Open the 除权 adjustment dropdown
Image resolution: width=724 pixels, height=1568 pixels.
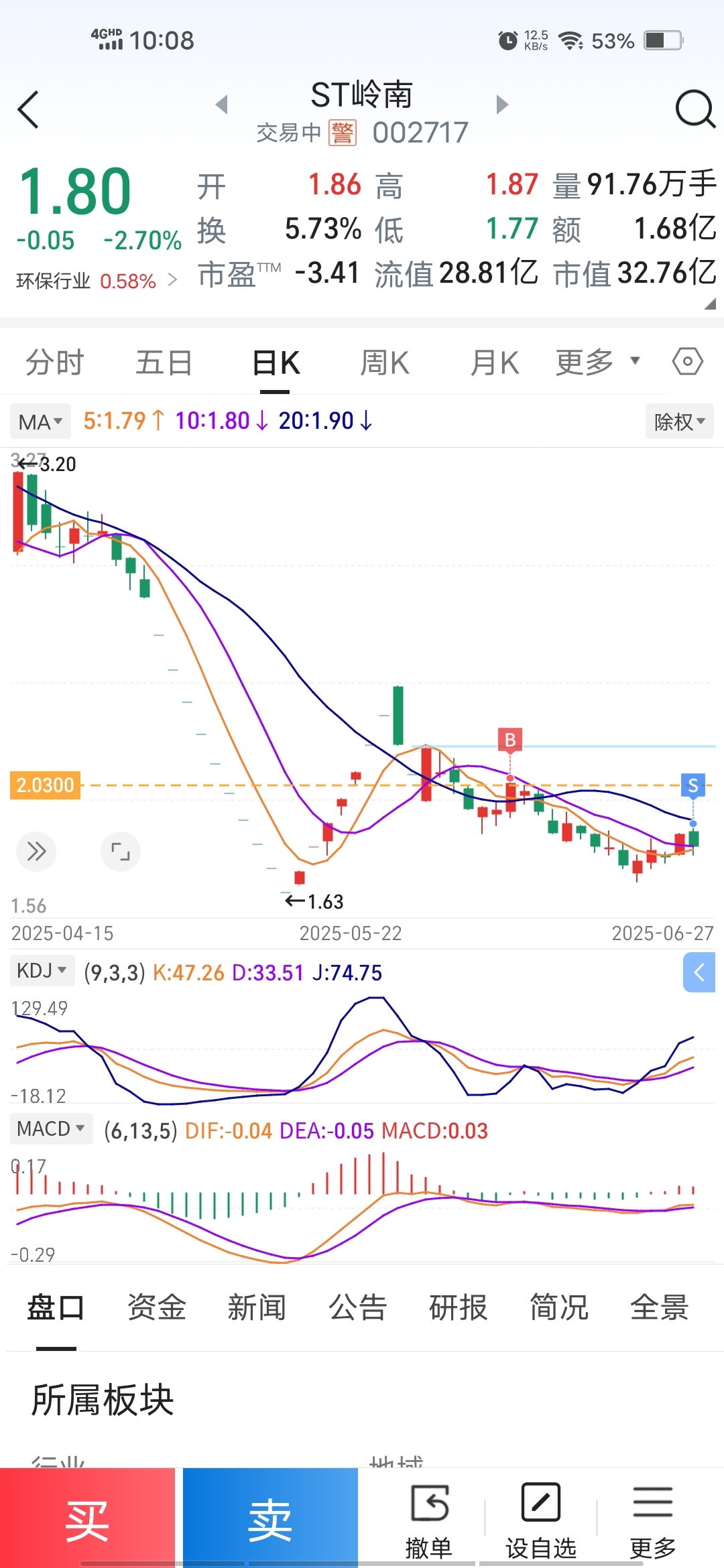click(680, 421)
